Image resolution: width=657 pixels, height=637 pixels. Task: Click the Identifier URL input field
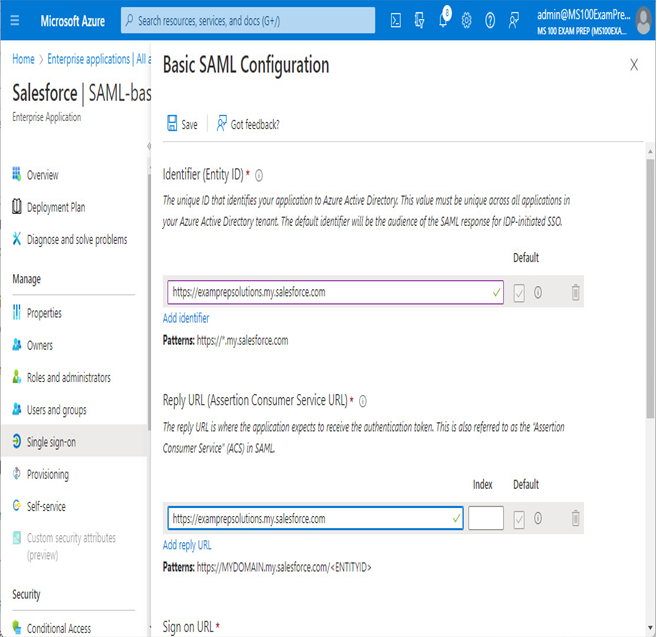pos(335,292)
